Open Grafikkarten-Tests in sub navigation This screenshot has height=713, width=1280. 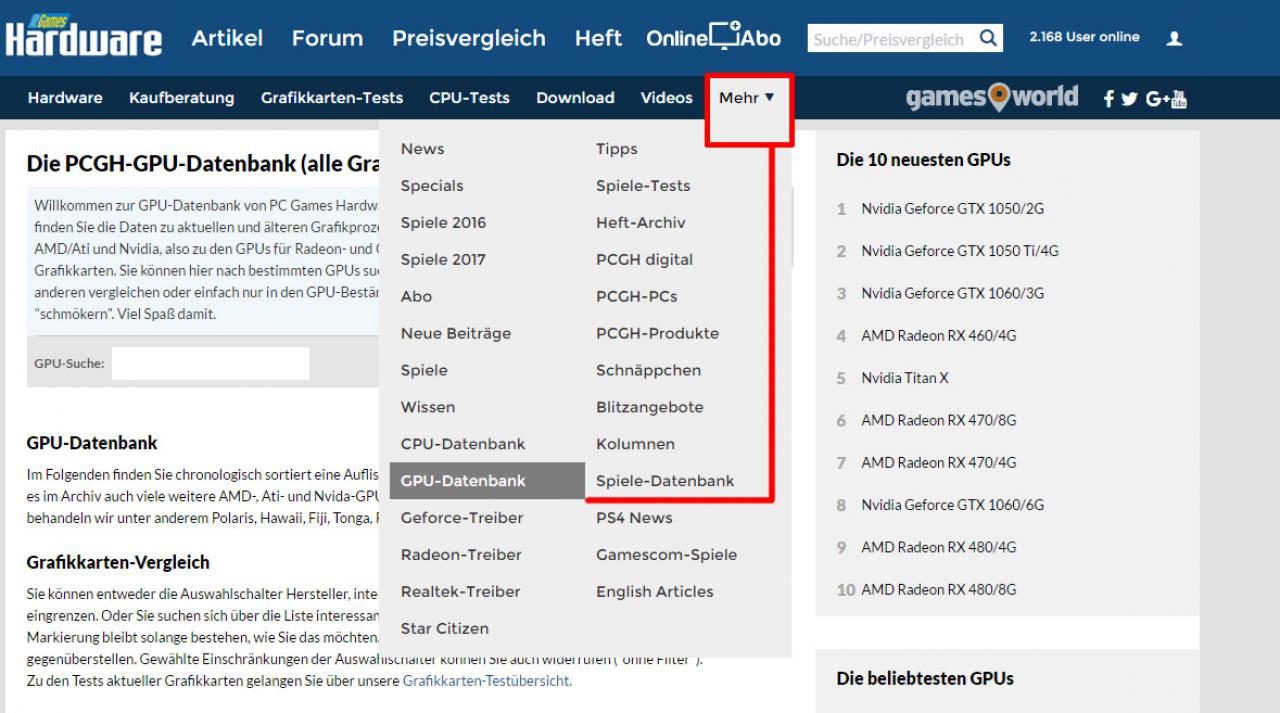click(x=332, y=97)
